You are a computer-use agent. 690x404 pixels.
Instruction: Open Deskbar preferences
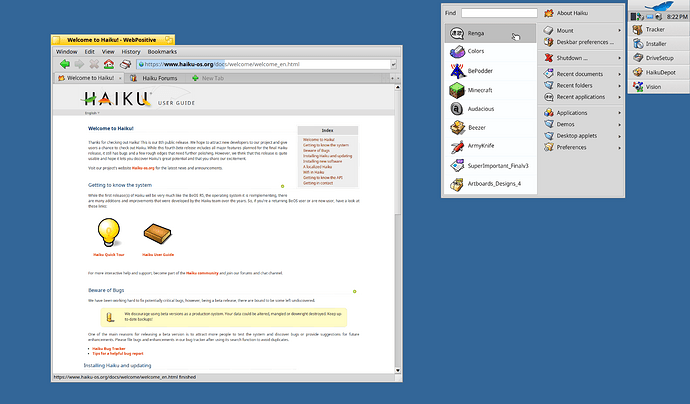(x=581, y=42)
